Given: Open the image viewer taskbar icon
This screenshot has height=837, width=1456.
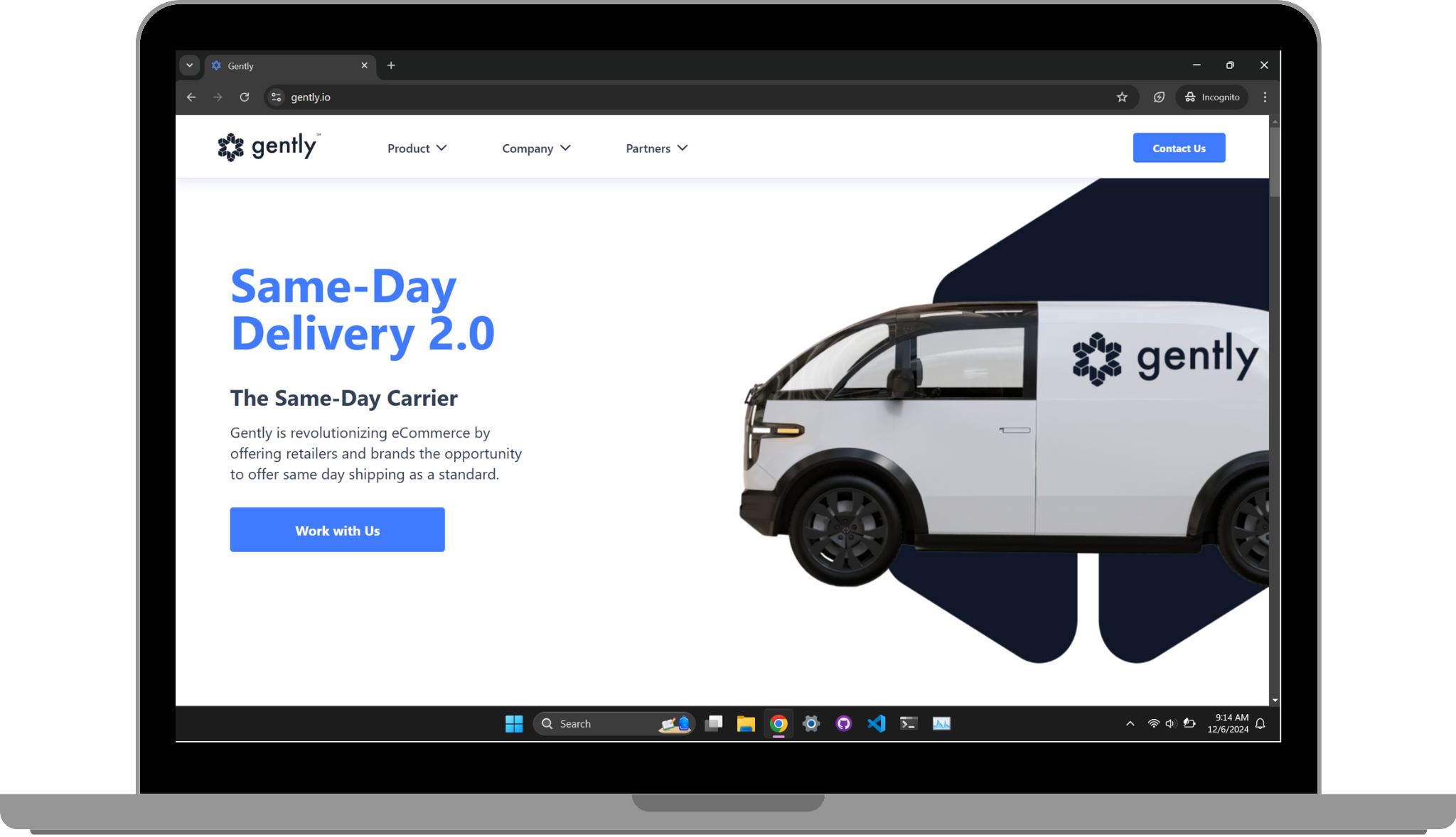Looking at the screenshot, I should (x=941, y=724).
